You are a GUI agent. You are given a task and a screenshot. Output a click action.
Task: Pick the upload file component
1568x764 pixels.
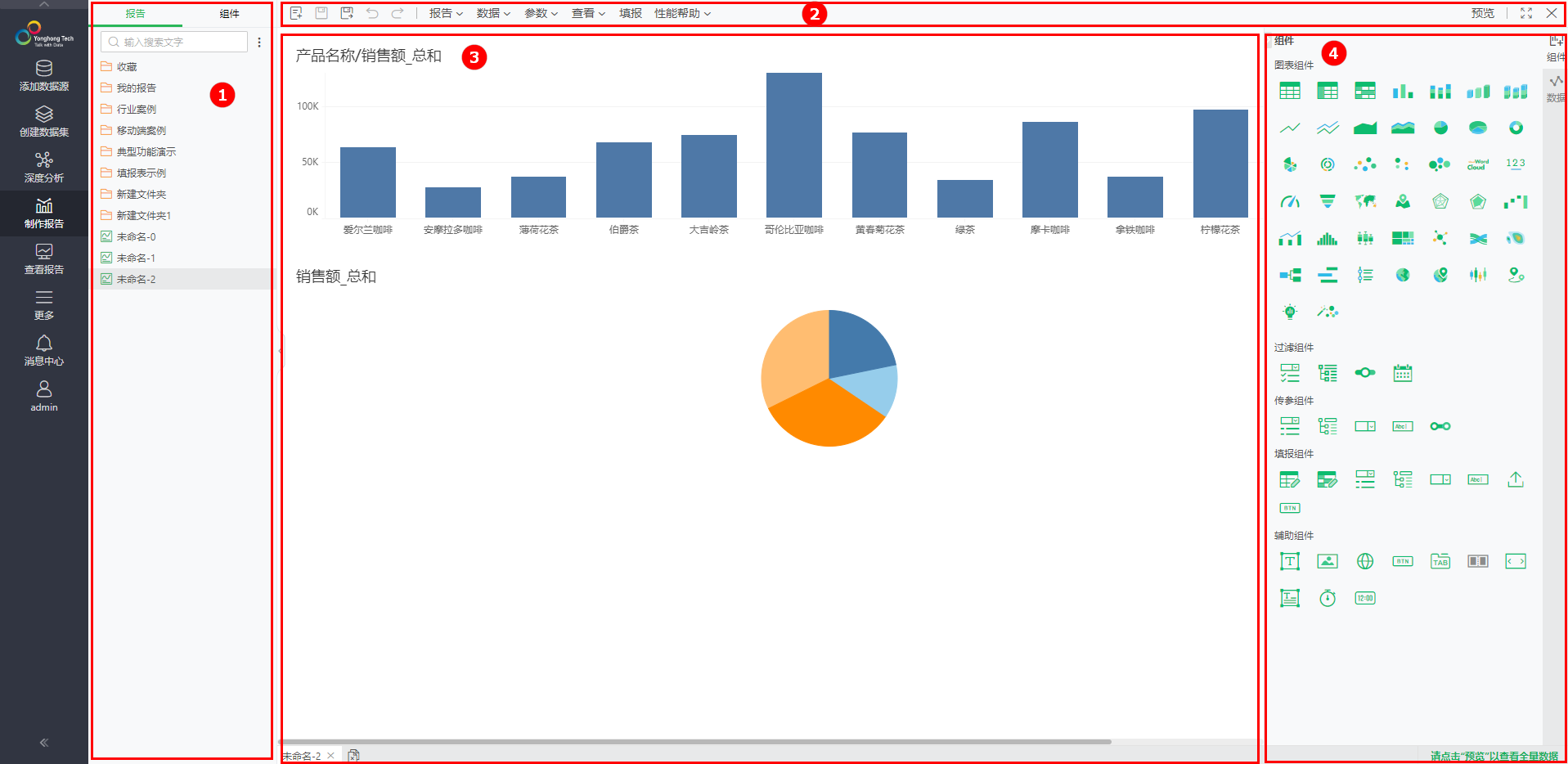click(1515, 479)
